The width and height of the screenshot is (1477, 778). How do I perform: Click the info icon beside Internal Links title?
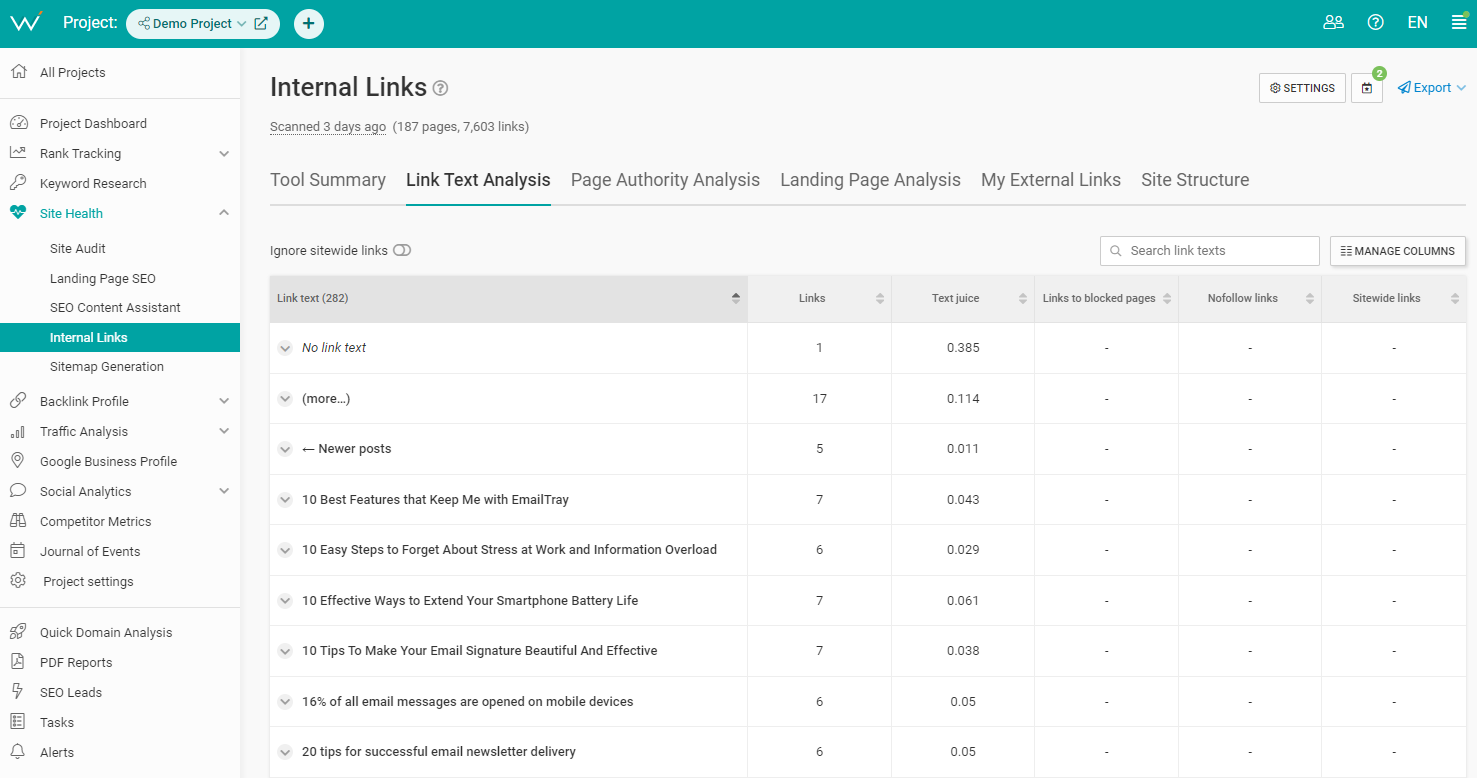tap(440, 88)
